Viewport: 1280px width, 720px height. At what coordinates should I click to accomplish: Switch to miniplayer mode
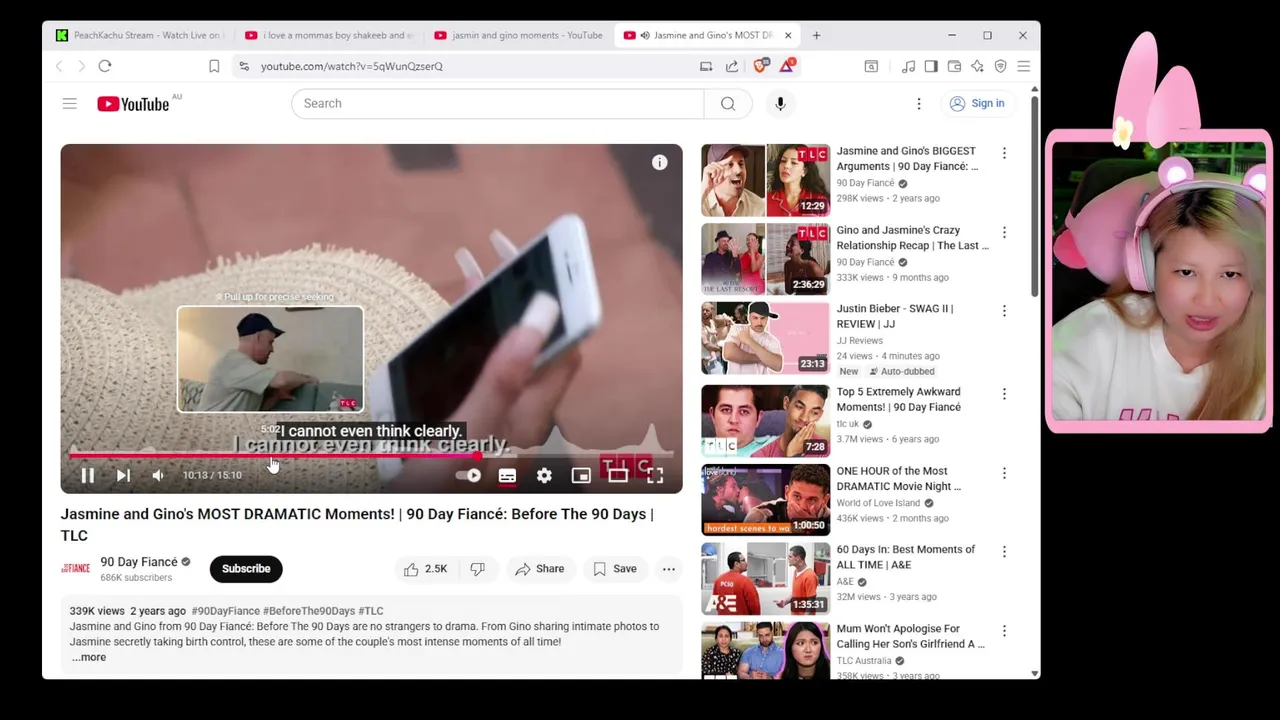click(x=581, y=476)
